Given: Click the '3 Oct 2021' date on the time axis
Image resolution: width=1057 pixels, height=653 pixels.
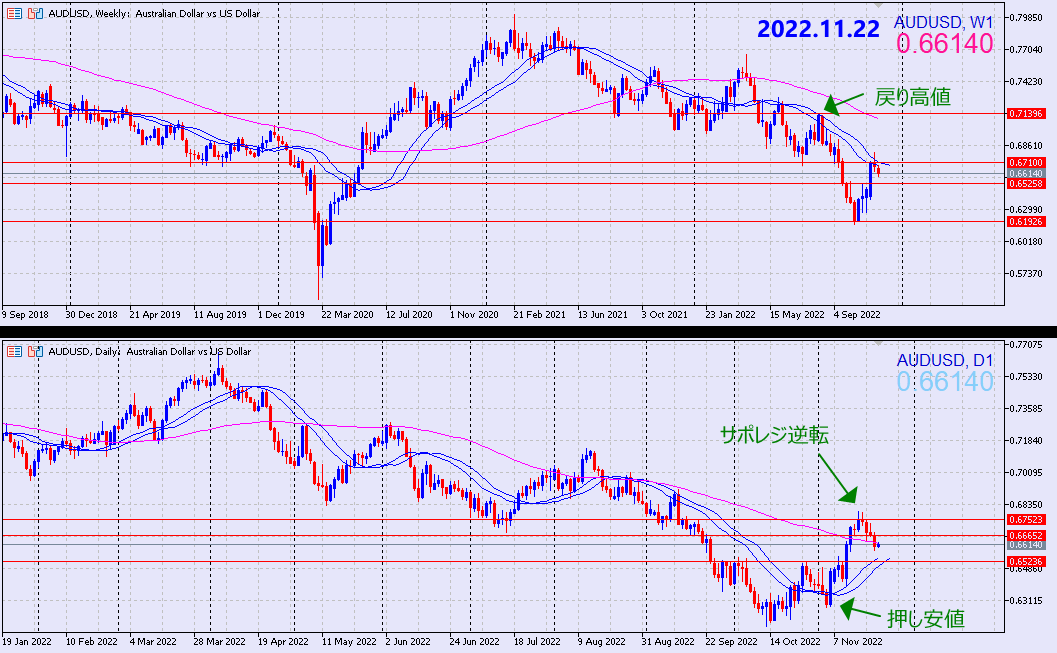Looking at the screenshot, I should [x=665, y=315].
